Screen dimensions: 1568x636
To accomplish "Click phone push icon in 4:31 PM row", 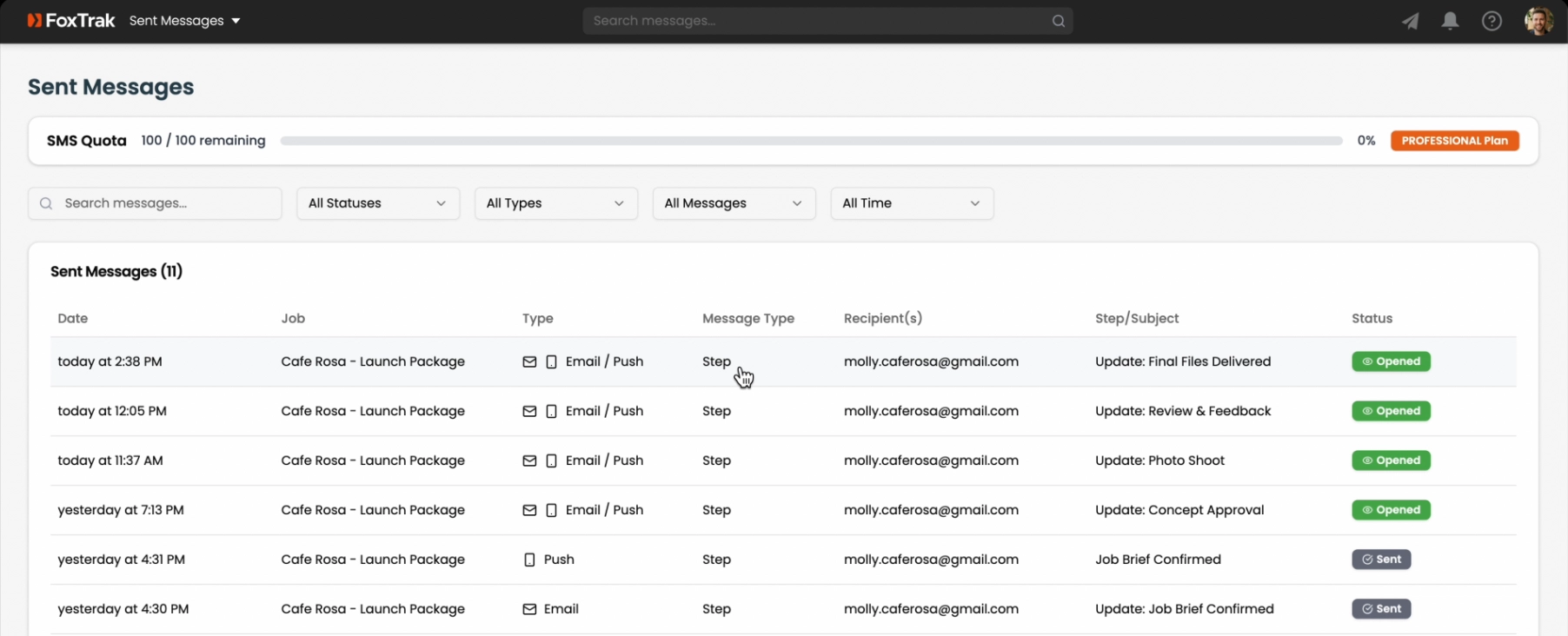I will tap(529, 560).
